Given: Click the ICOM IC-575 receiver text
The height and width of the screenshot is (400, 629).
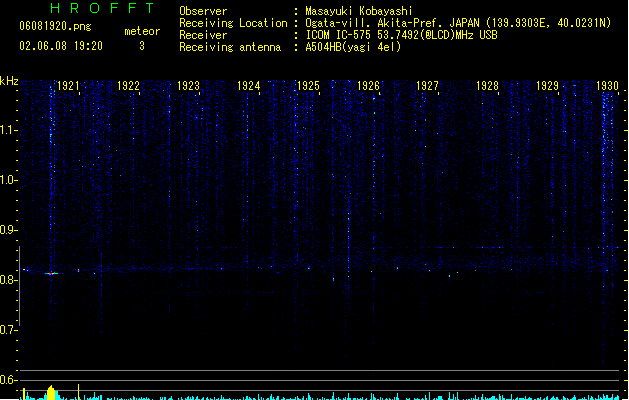Looking at the screenshot, I should [x=401, y=35].
